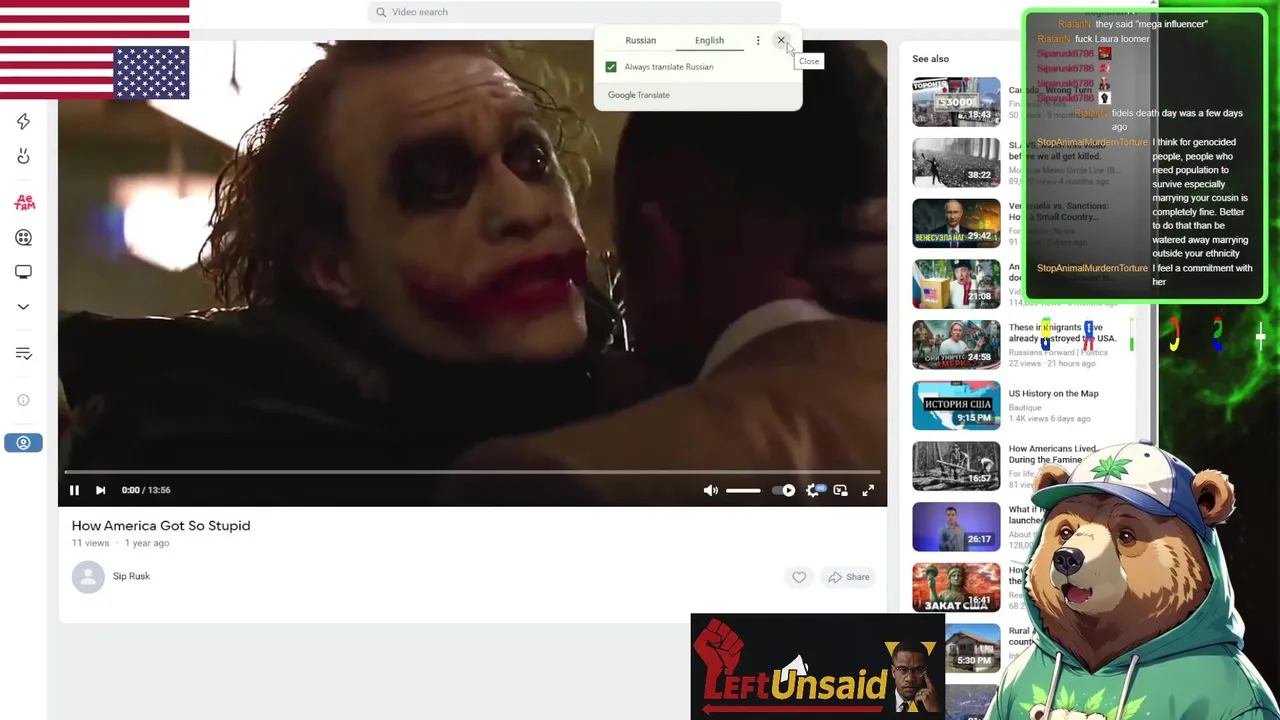Viewport: 1280px width, 720px height.
Task: Adjust the volume slider
Action: click(x=743, y=490)
